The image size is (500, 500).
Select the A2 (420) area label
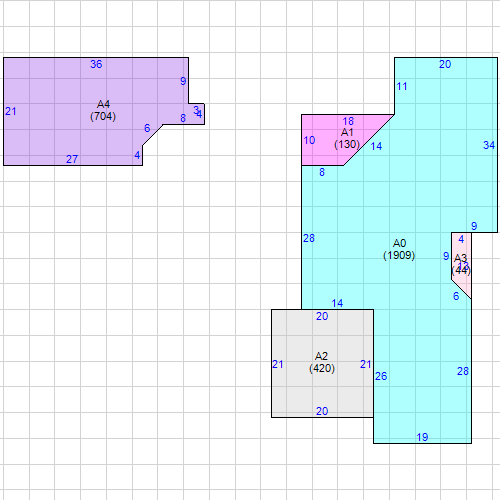pyautogui.click(x=322, y=362)
